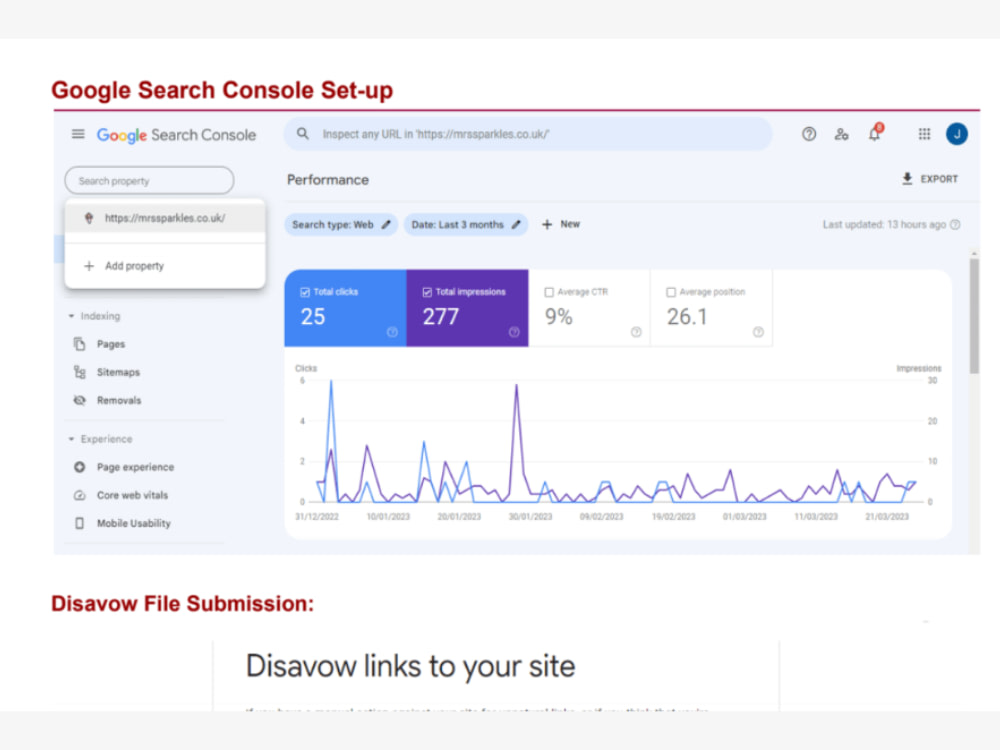
Task: Click the Inspect any URL search field
Action: point(528,134)
